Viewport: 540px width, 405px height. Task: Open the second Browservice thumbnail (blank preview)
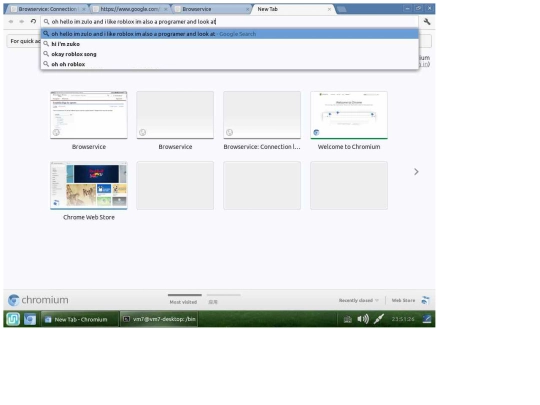175,115
